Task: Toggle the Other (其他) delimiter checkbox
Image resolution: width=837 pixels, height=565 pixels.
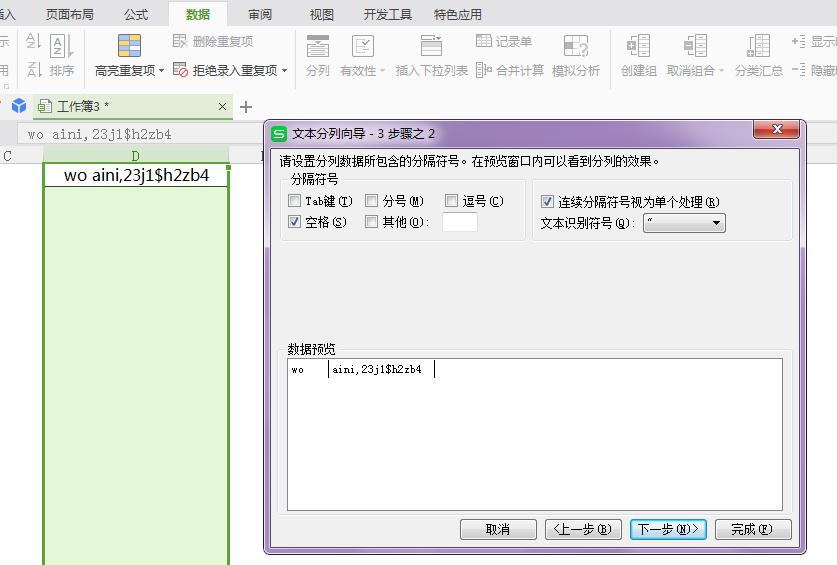Action: click(x=372, y=222)
